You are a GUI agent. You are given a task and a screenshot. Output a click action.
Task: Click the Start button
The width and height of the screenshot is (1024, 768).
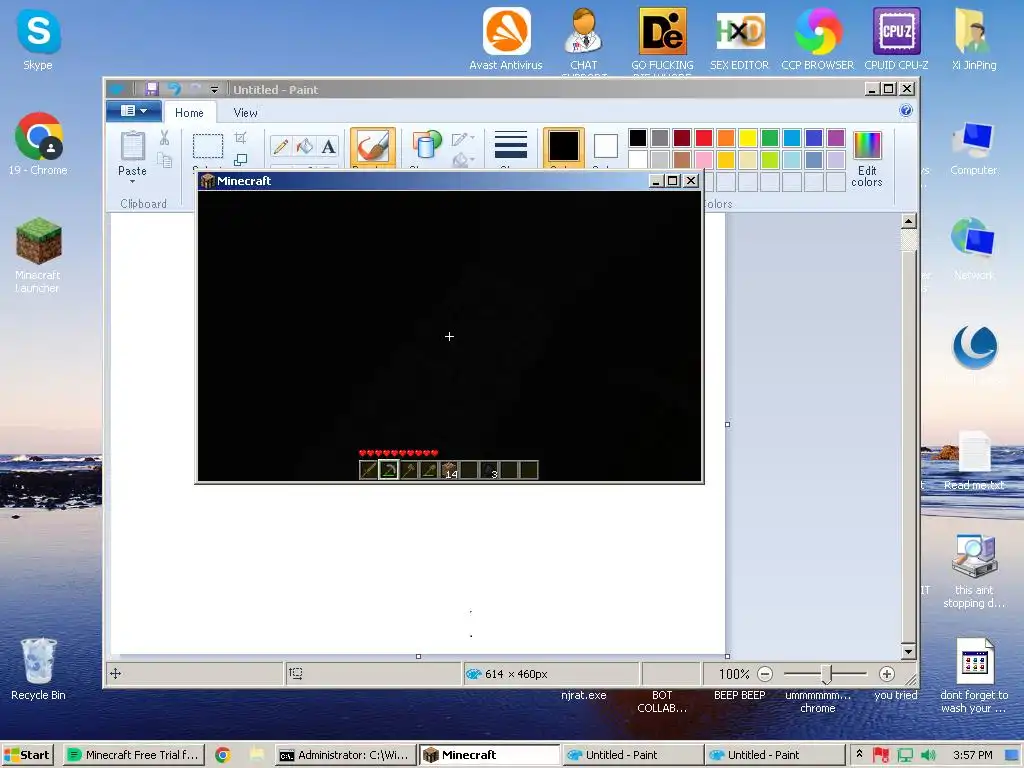(x=27, y=755)
